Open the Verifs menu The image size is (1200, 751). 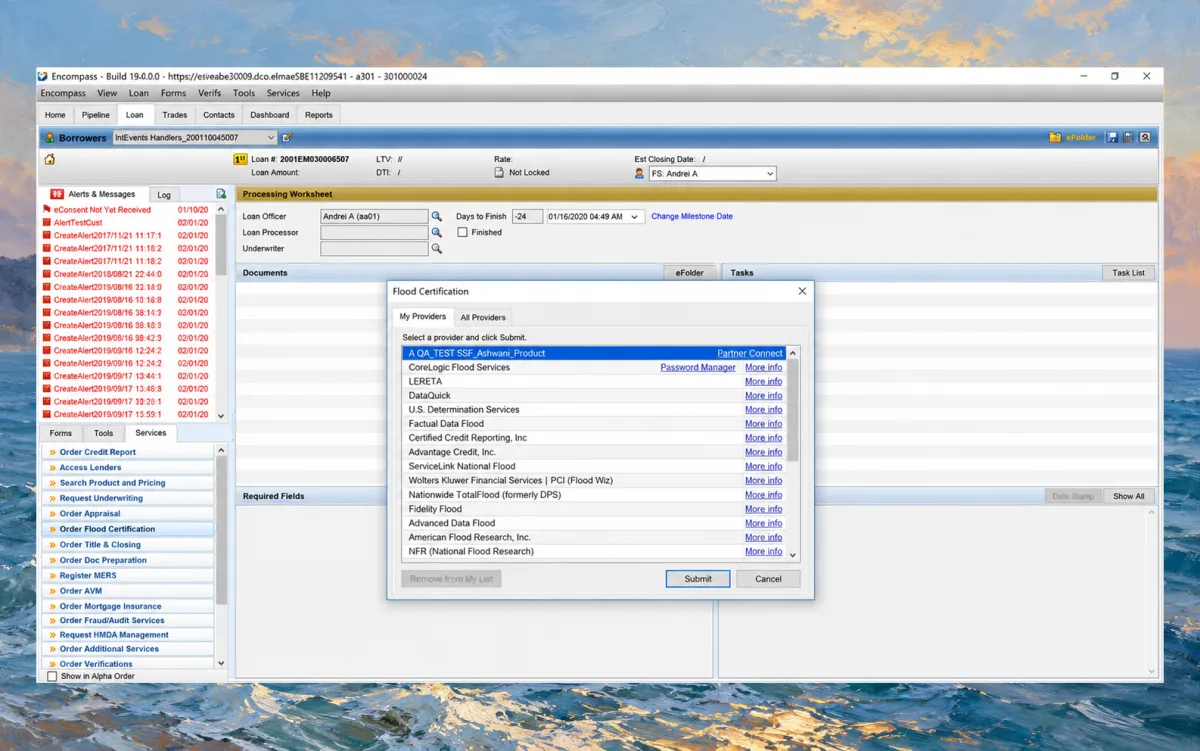pos(210,93)
